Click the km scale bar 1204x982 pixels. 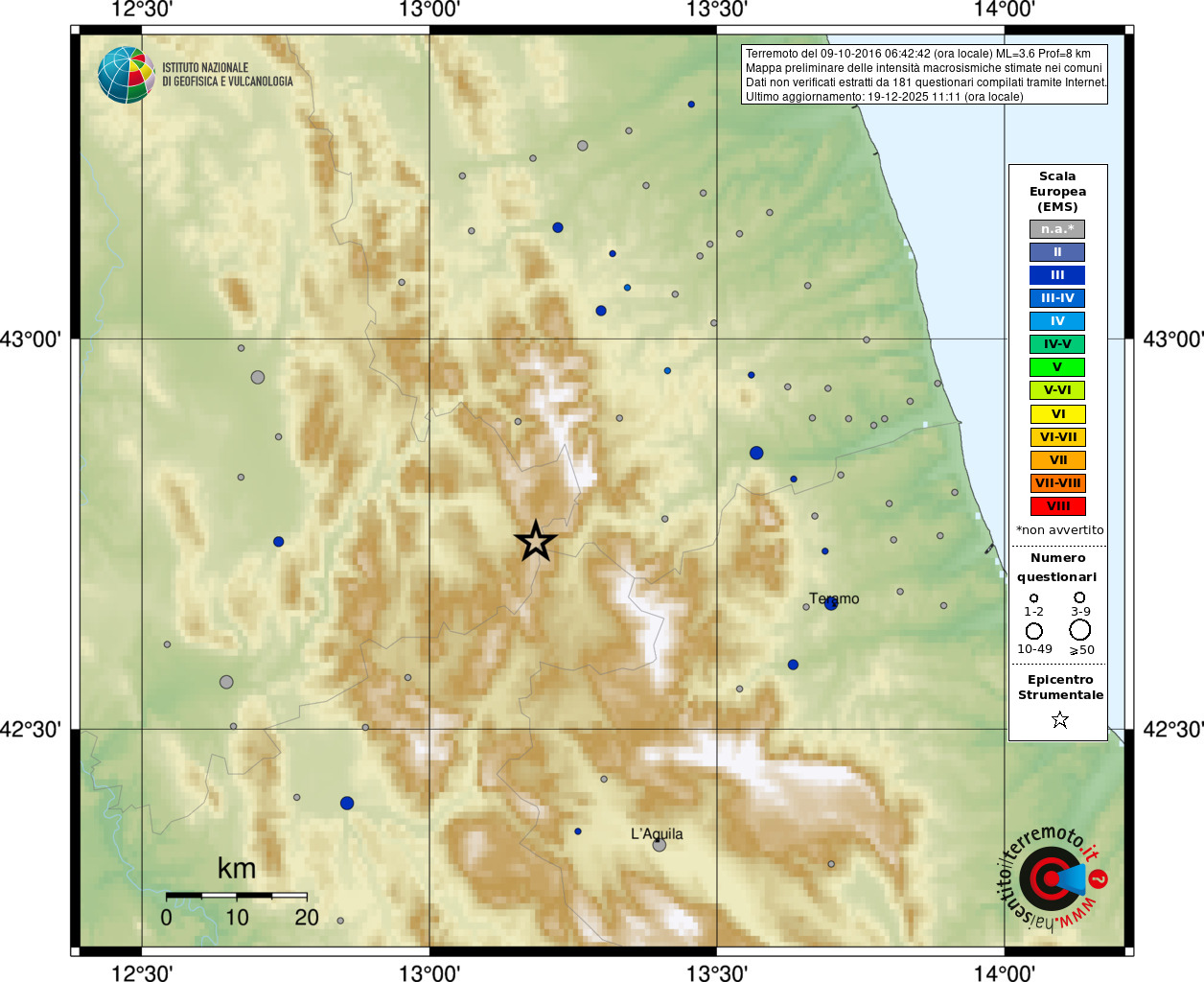click(x=236, y=895)
